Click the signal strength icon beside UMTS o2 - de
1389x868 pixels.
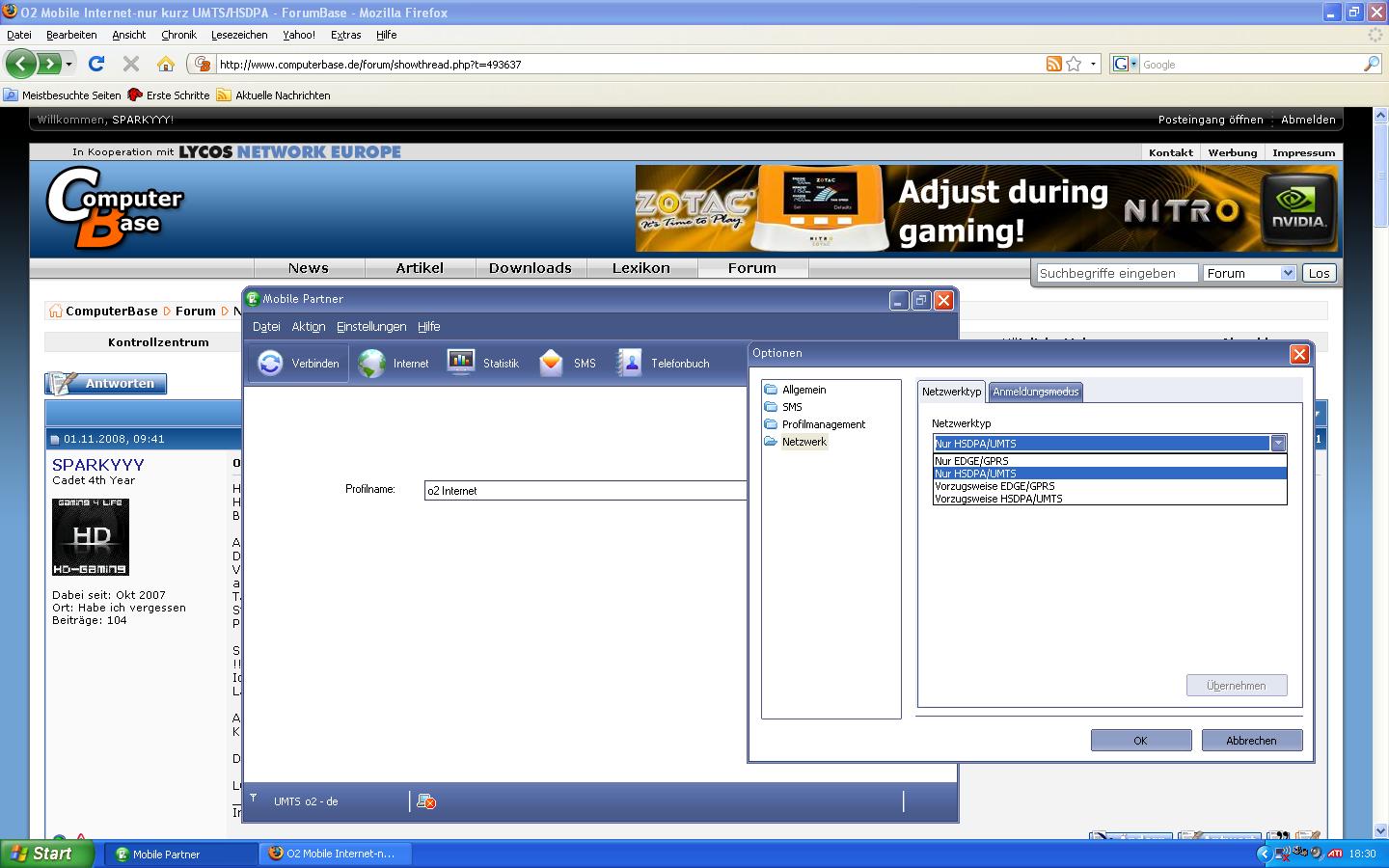pos(254,799)
